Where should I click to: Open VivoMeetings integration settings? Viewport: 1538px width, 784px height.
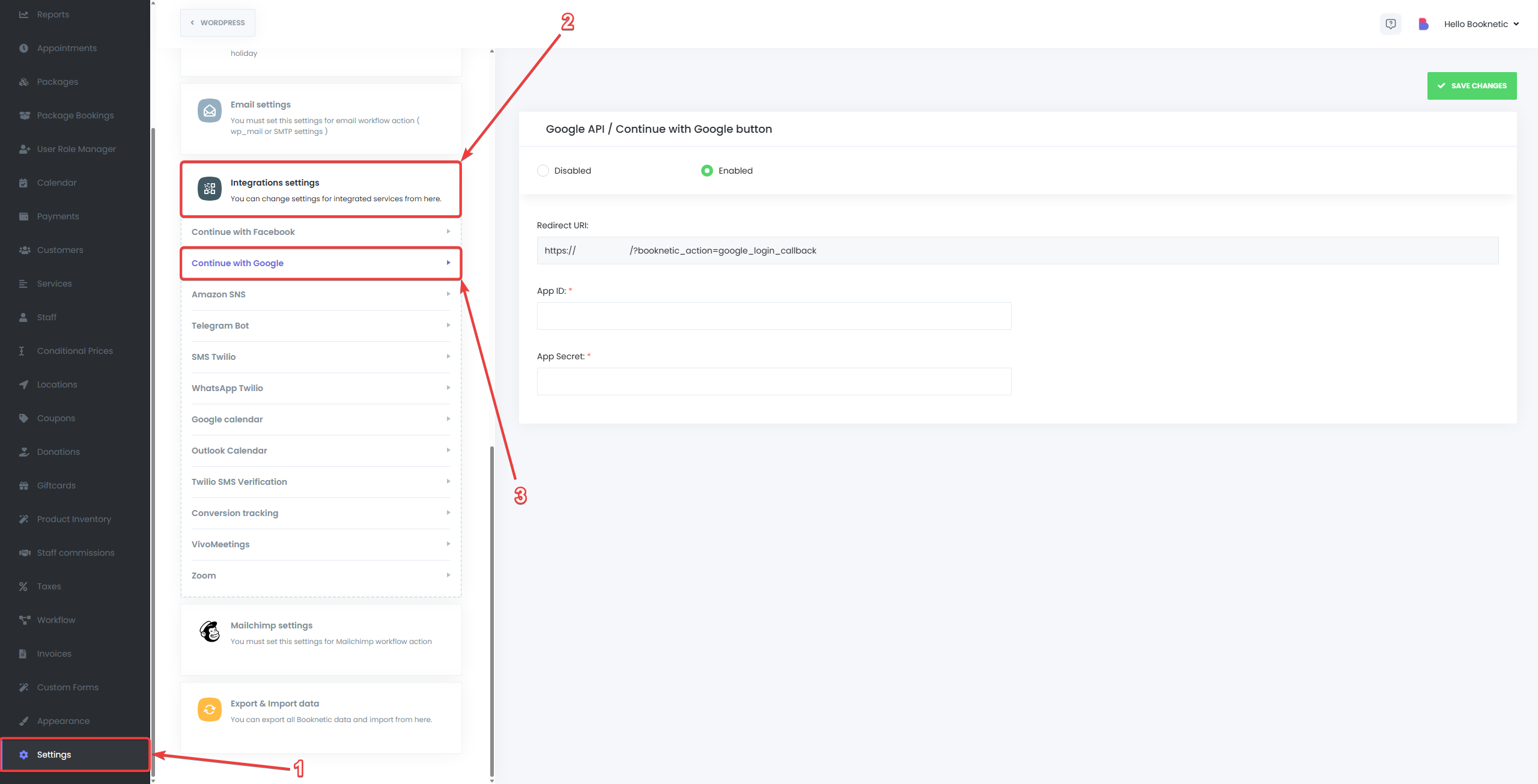321,544
